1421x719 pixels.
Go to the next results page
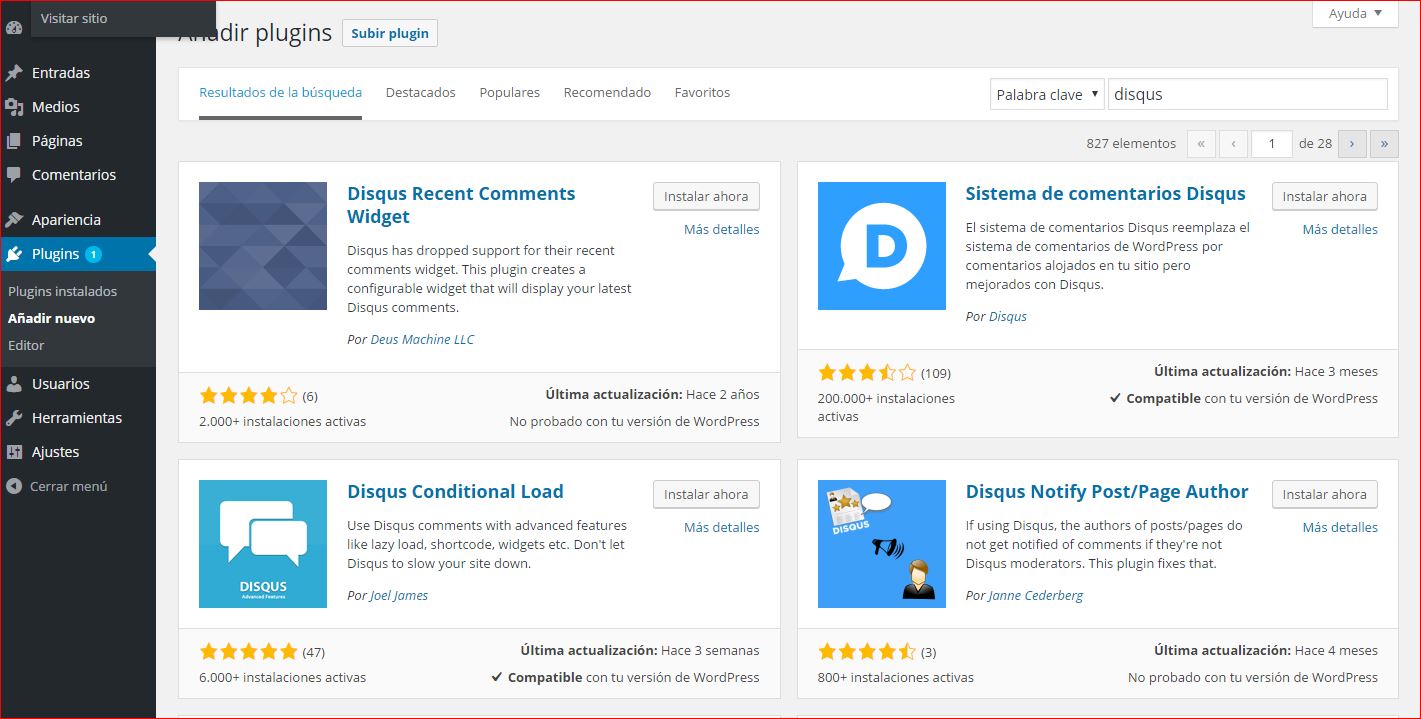pyautogui.click(x=1352, y=143)
